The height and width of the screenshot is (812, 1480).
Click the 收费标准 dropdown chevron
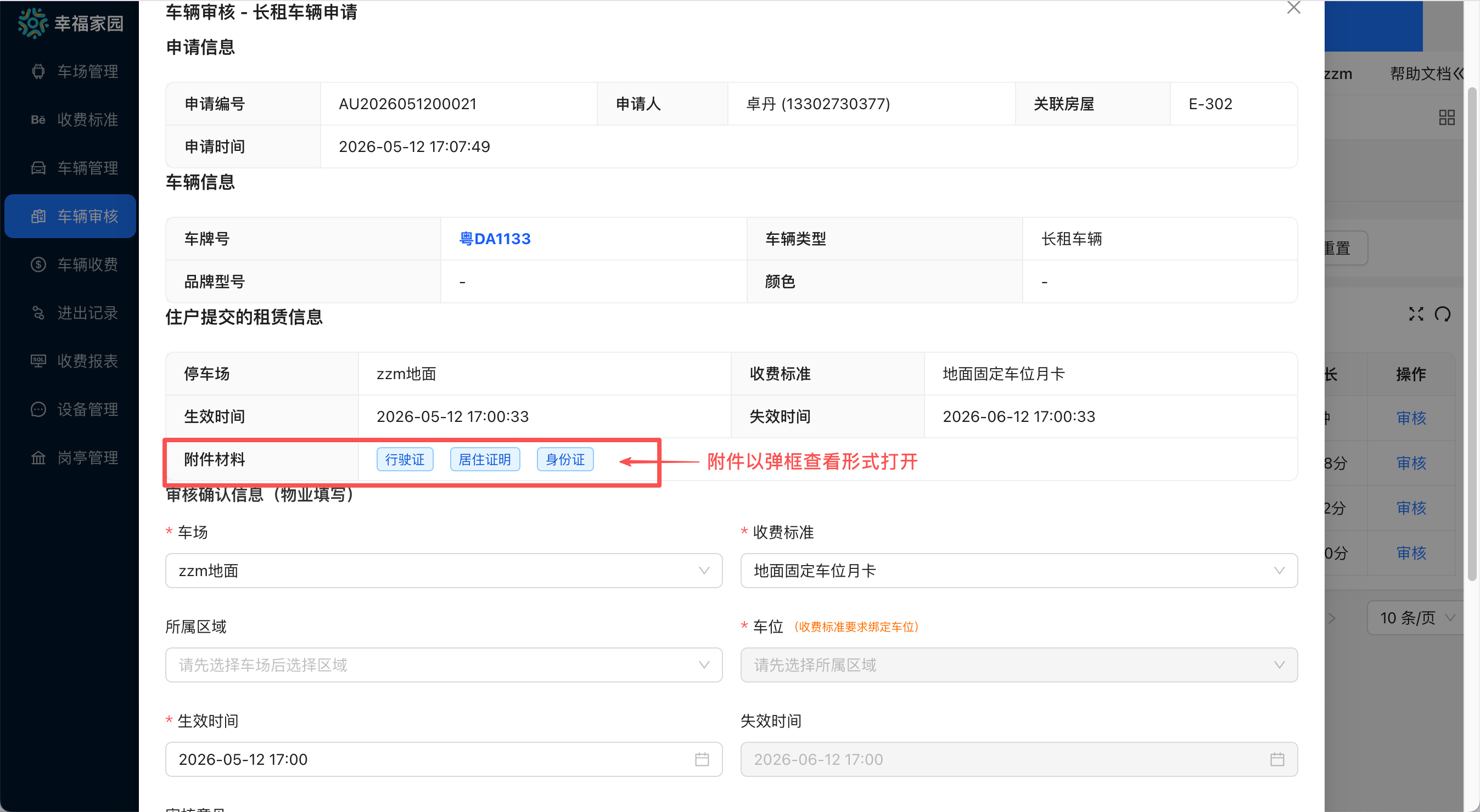coord(1279,570)
